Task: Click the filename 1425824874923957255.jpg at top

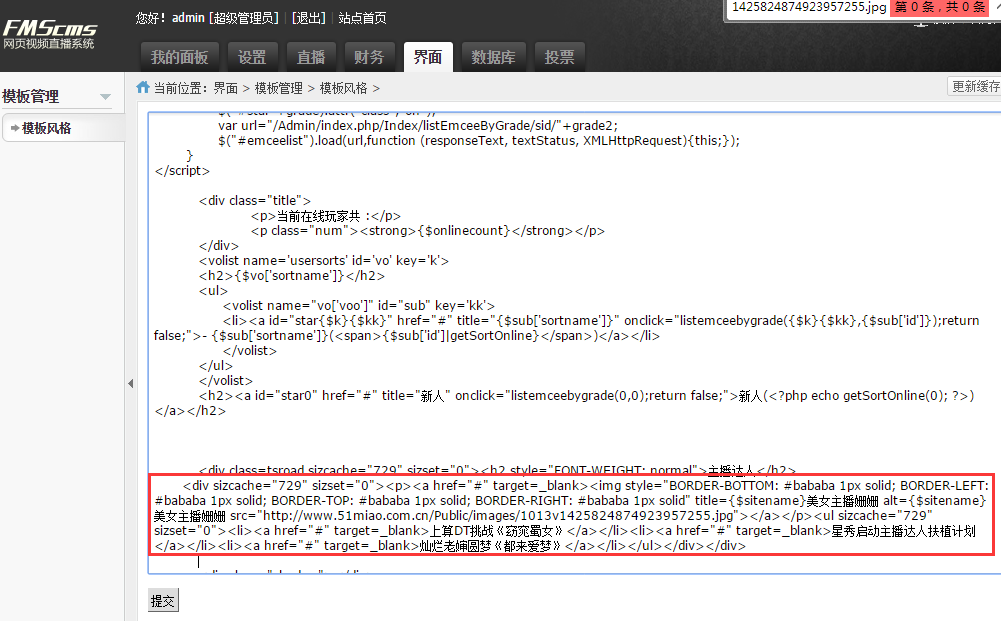Action: tap(809, 7)
